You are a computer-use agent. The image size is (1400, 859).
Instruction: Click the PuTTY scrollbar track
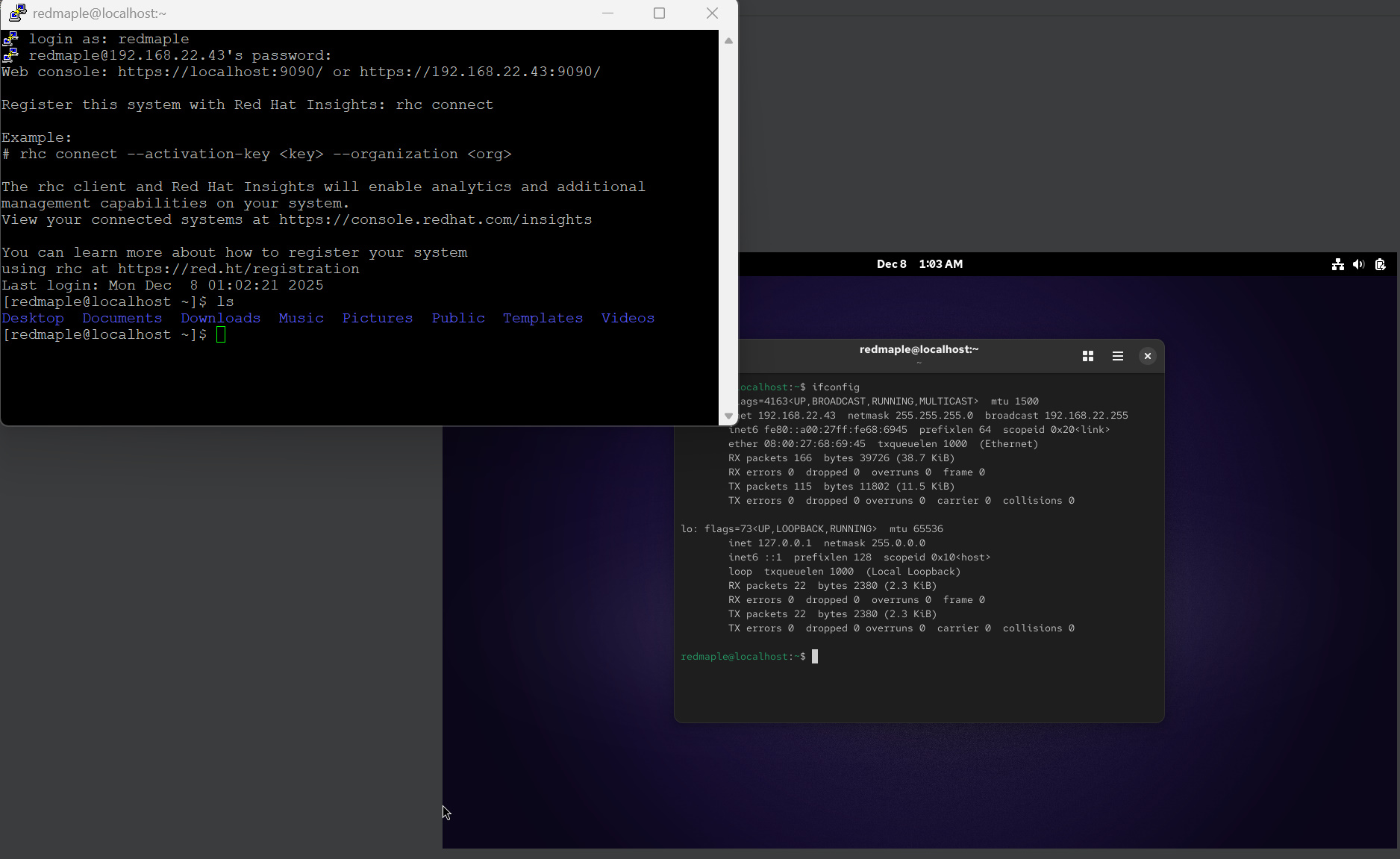pyautogui.click(x=728, y=224)
